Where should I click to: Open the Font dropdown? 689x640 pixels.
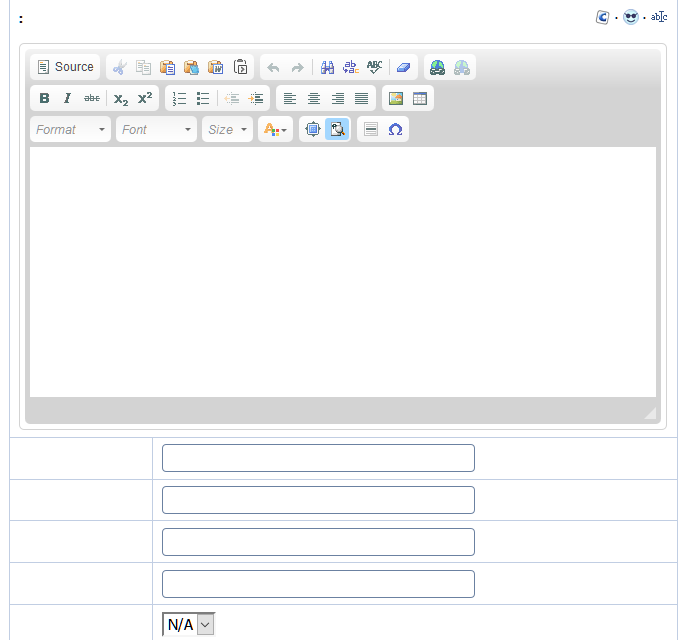tap(156, 129)
